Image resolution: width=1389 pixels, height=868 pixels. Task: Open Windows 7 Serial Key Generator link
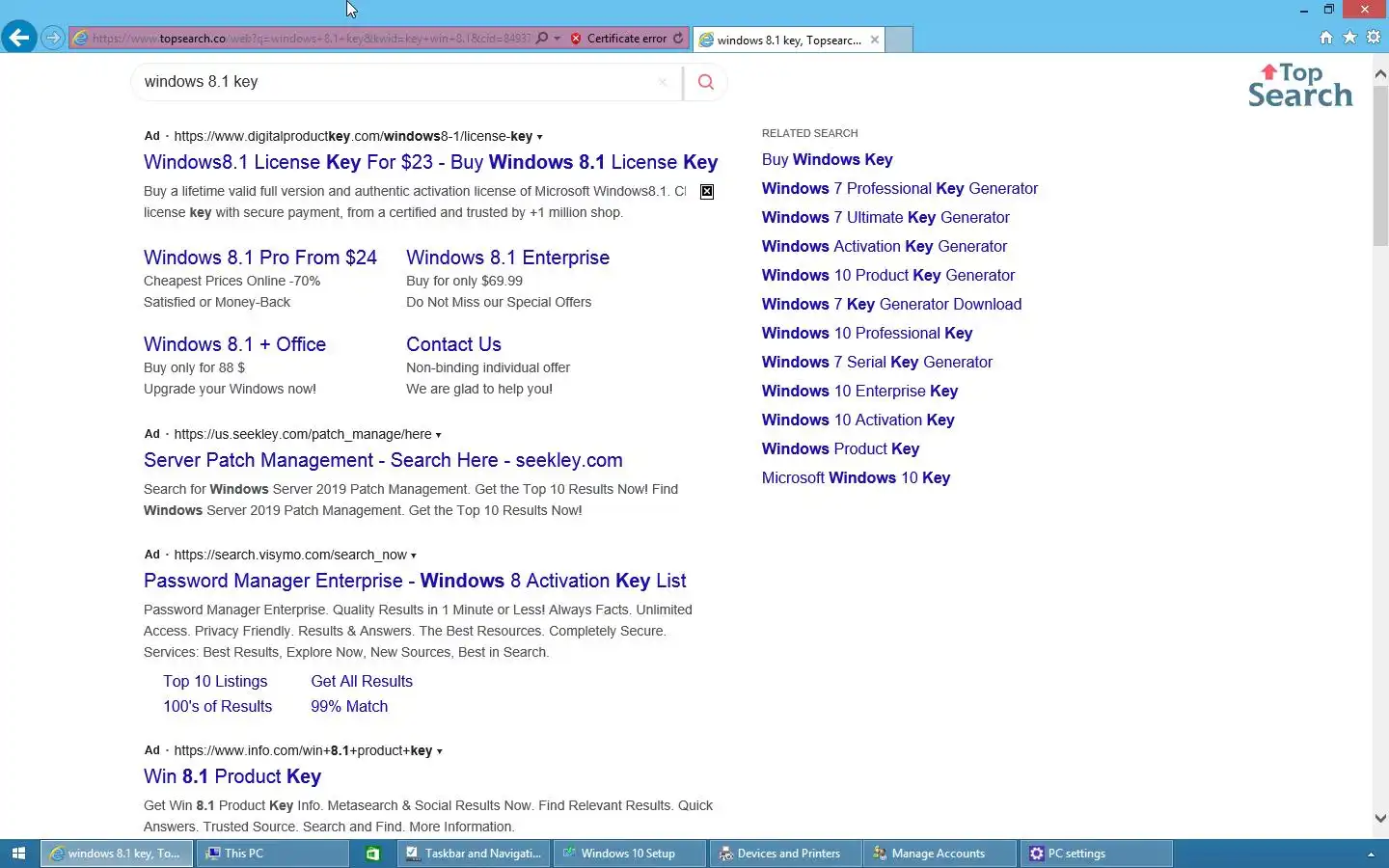[877, 362]
